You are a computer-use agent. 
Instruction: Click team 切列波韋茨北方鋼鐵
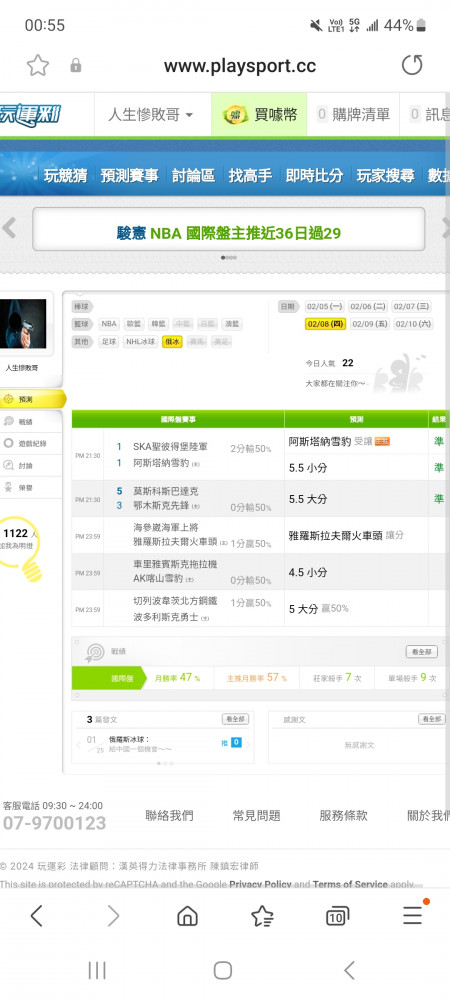click(175, 601)
